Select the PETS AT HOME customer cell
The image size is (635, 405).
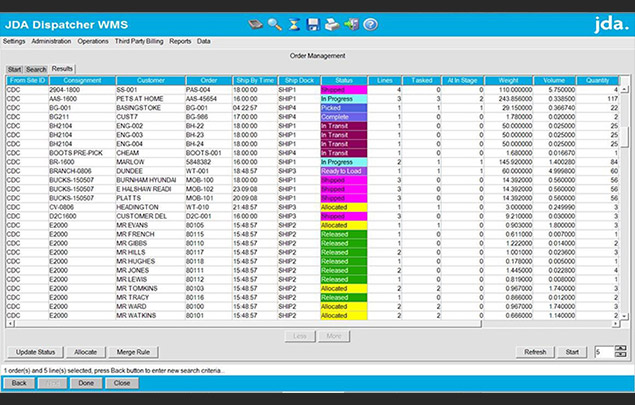151,99
